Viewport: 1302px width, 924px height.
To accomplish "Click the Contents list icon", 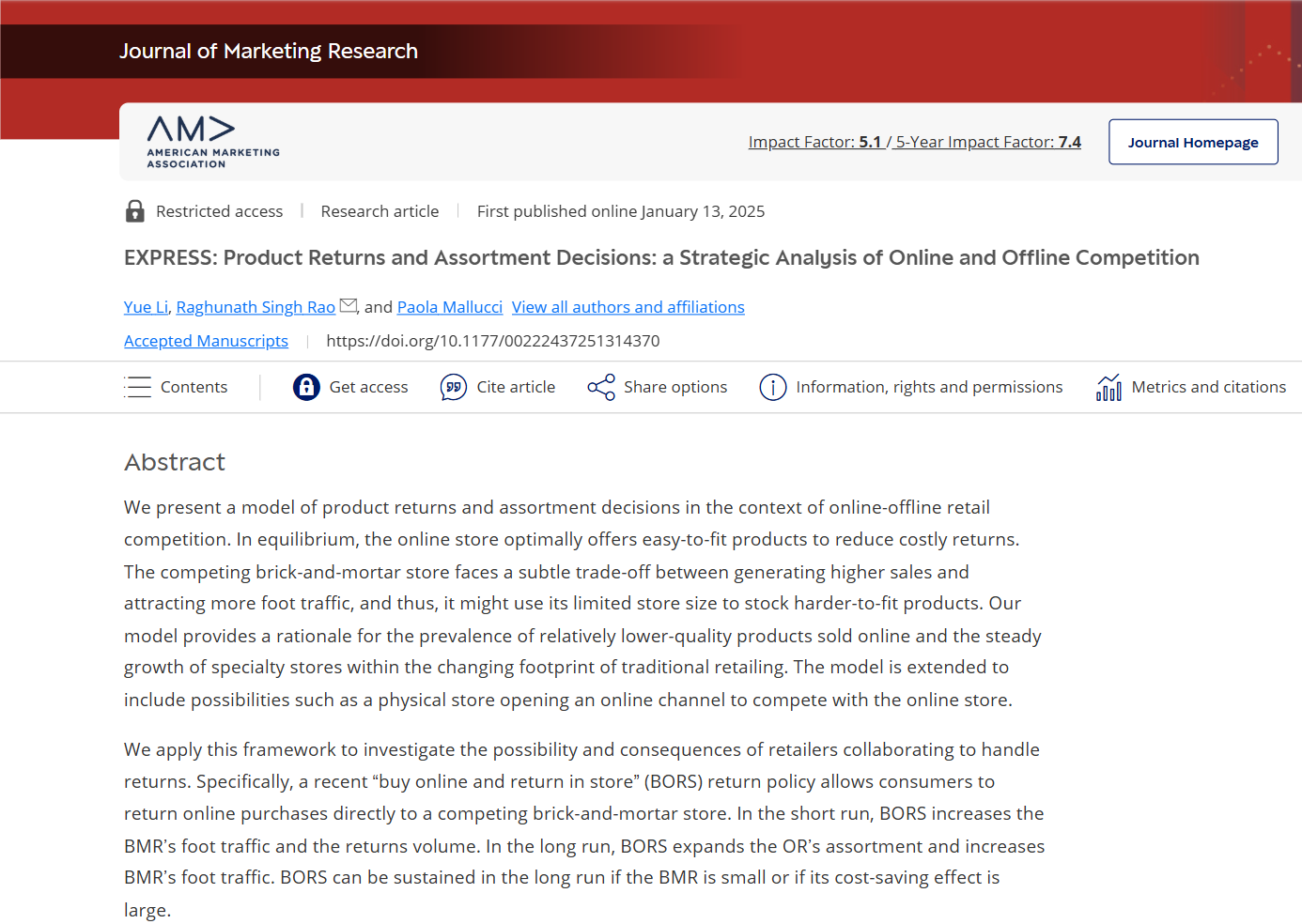I will (138, 387).
